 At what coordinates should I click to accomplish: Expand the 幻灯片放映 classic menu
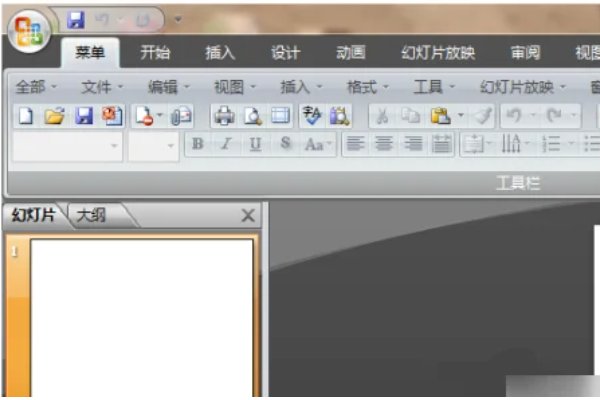522,87
